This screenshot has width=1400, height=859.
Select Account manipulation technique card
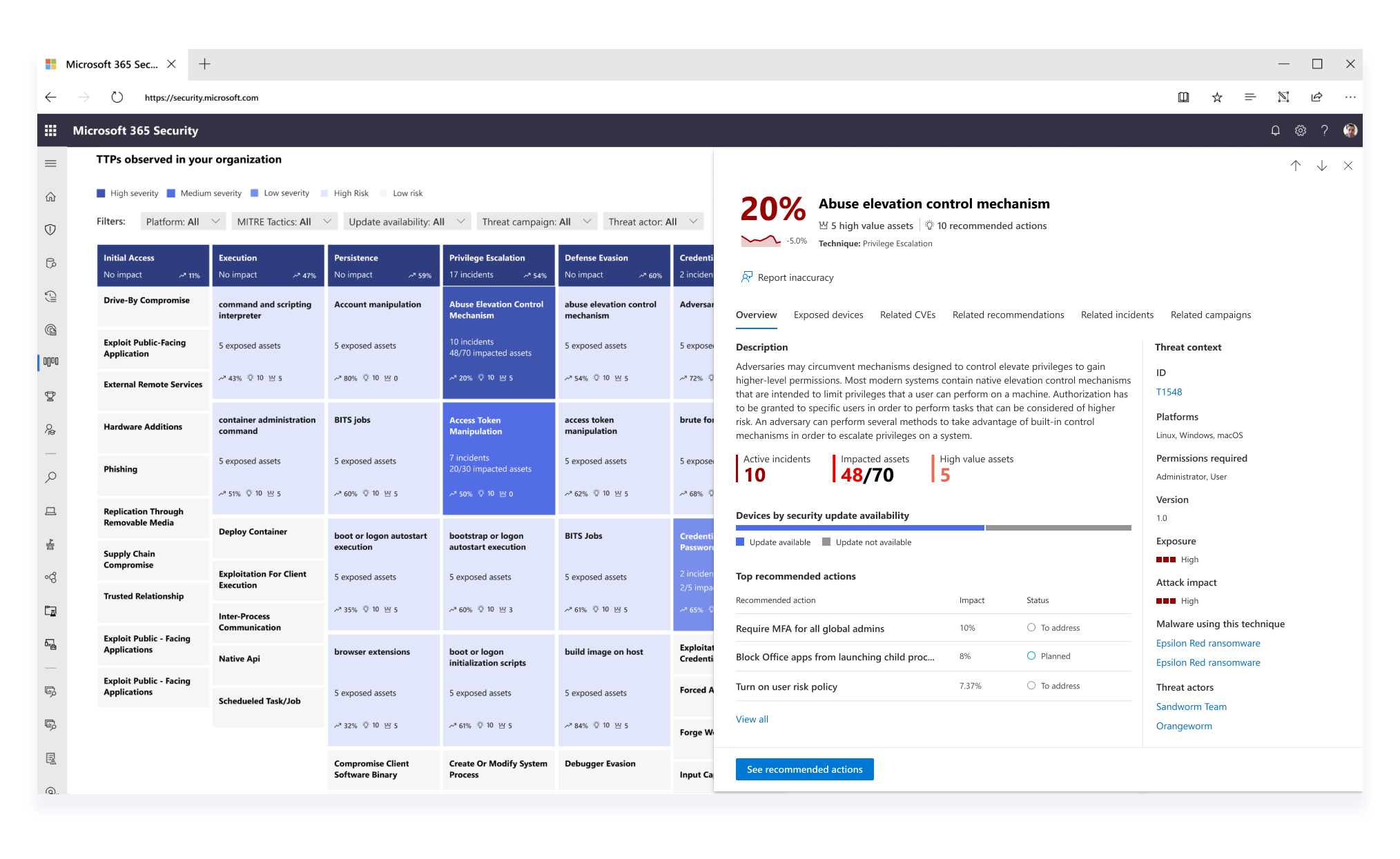point(383,342)
